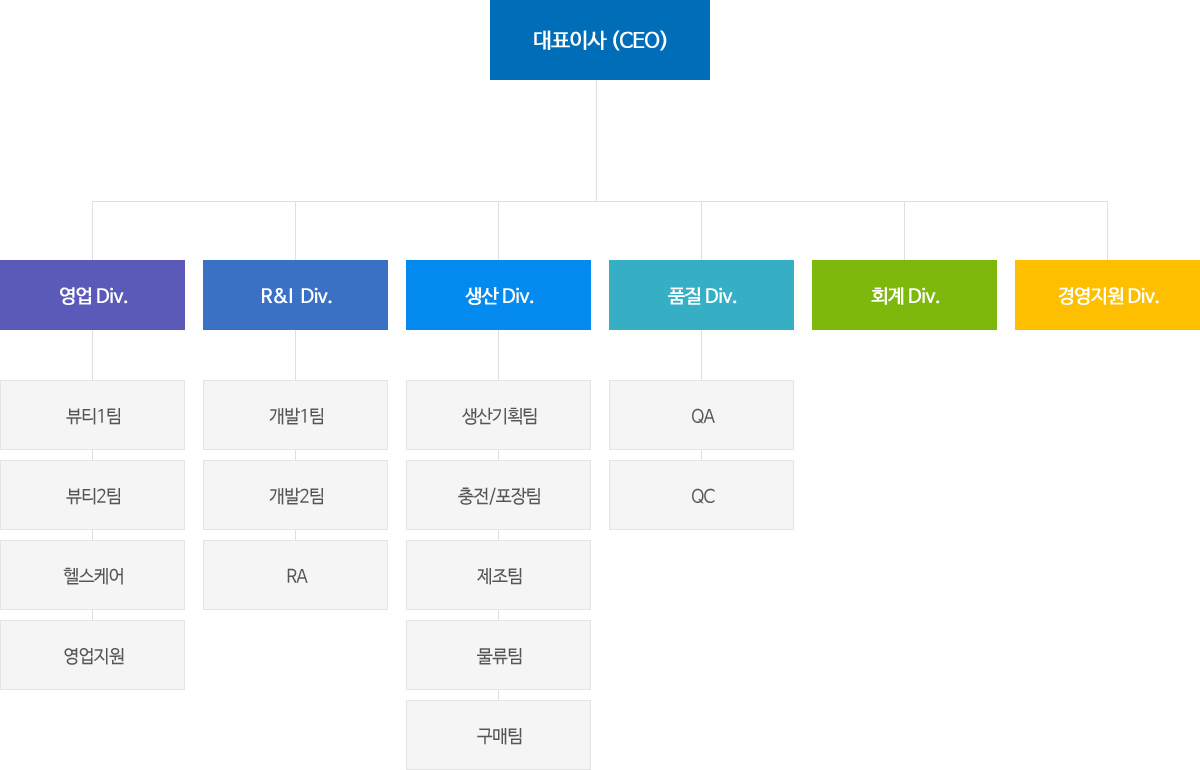Click the R&I Div. division box
Image resolution: width=1200 pixels, height=770 pixels.
coord(295,295)
